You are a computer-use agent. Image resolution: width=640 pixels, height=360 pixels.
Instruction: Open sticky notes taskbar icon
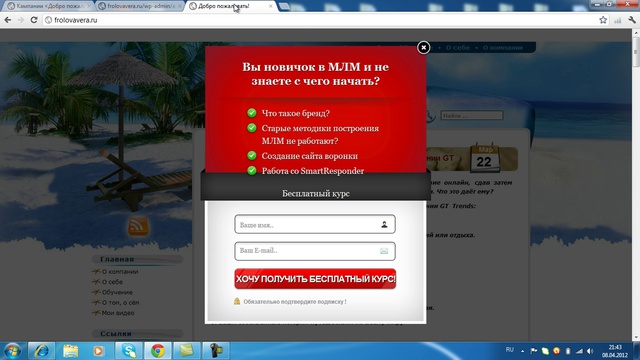187,351
